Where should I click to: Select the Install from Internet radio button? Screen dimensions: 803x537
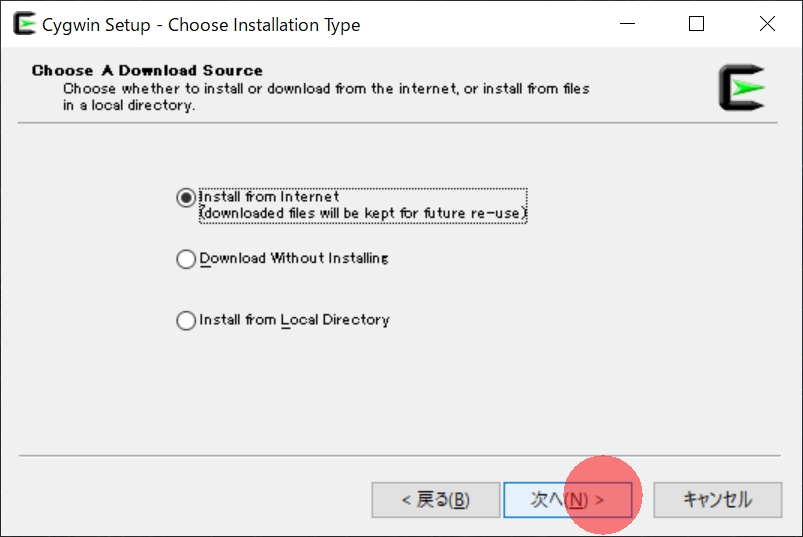186,198
